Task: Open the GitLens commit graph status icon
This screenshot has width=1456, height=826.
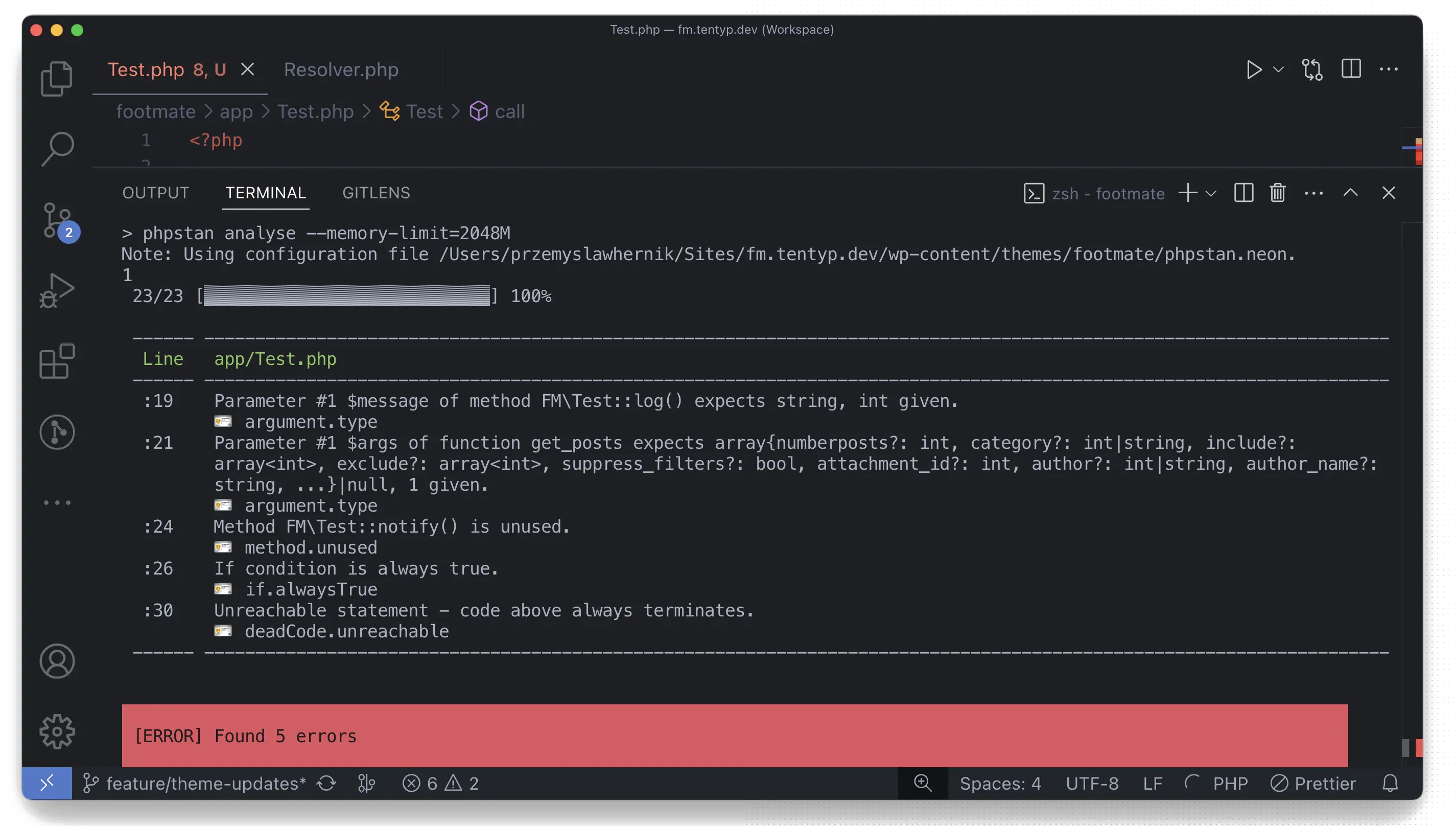Action: 366,784
